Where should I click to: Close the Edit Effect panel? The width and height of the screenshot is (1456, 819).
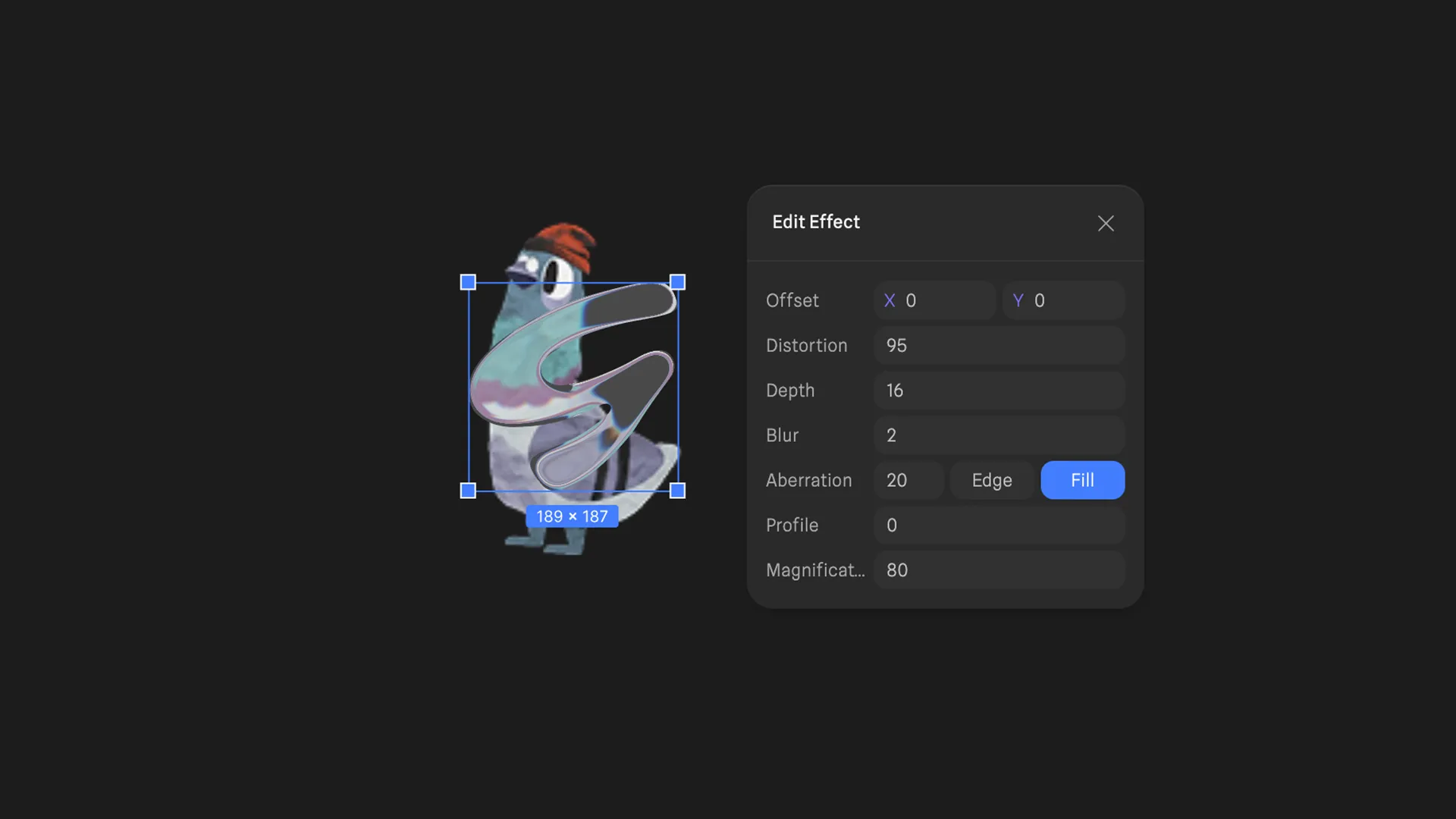coord(1106,223)
